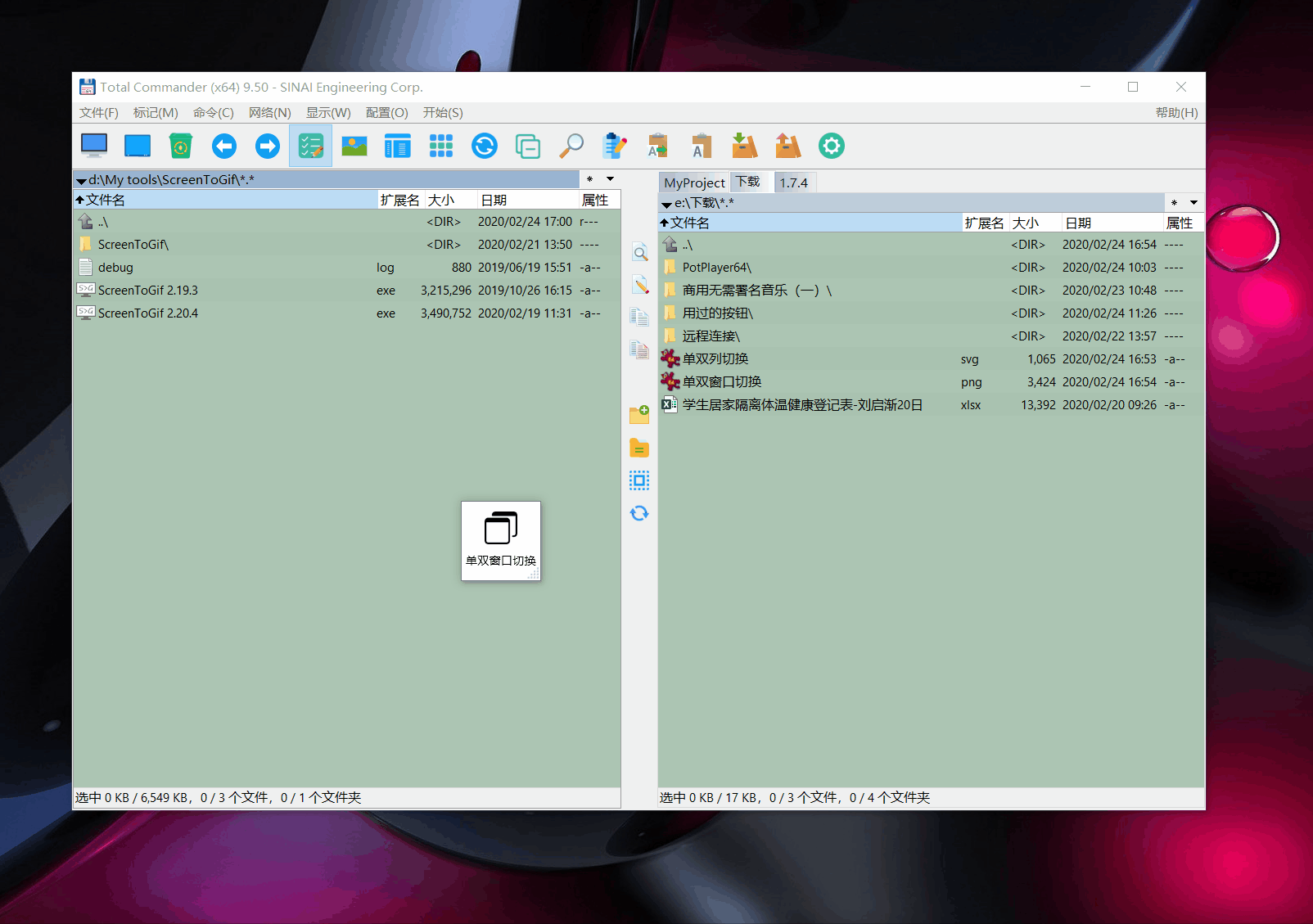Sort left panel by 日期 column
This screenshot has width=1313, height=924.
pyautogui.click(x=528, y=200)
